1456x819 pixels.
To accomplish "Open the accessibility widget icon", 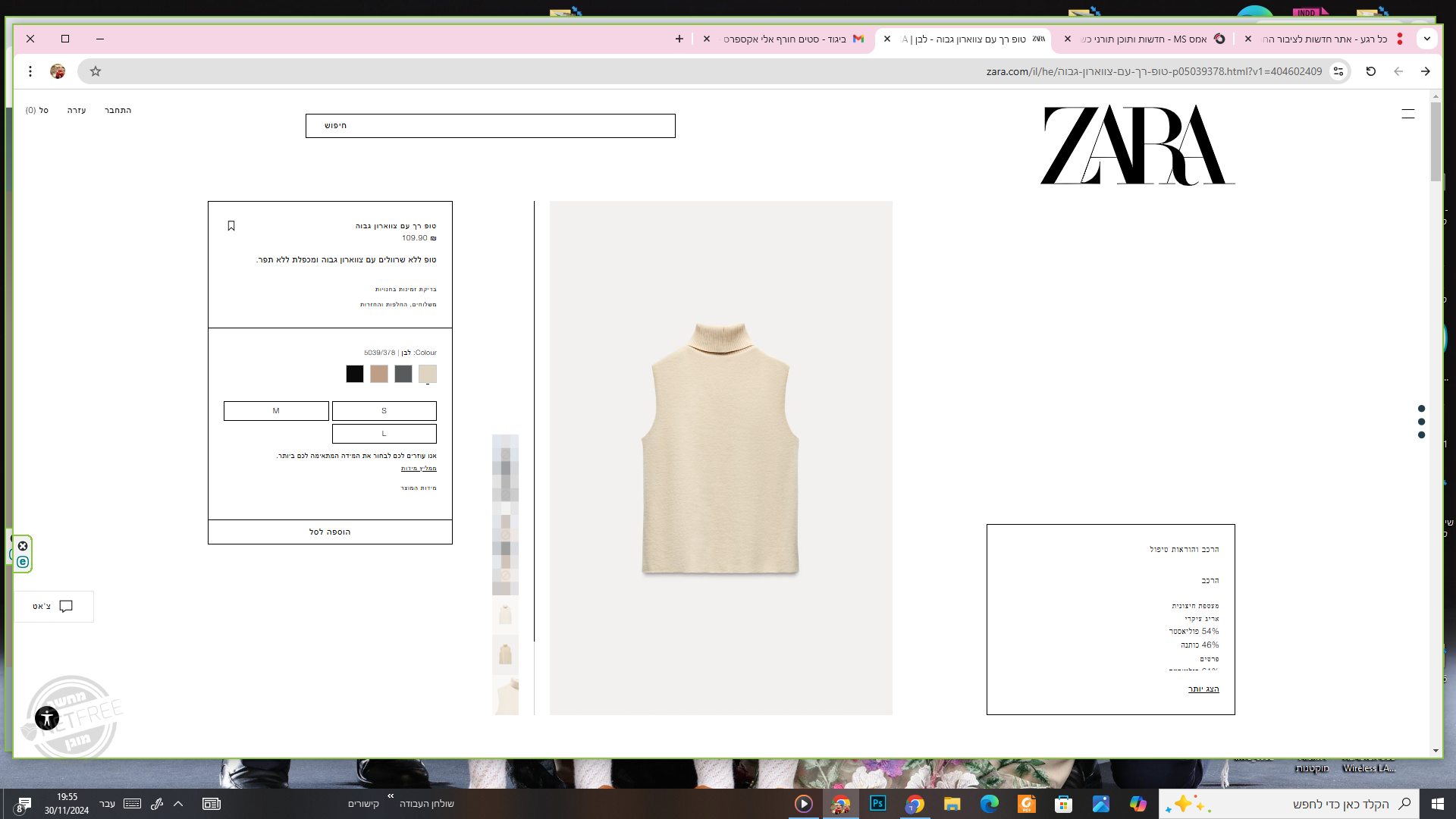I will coord(47,717).
